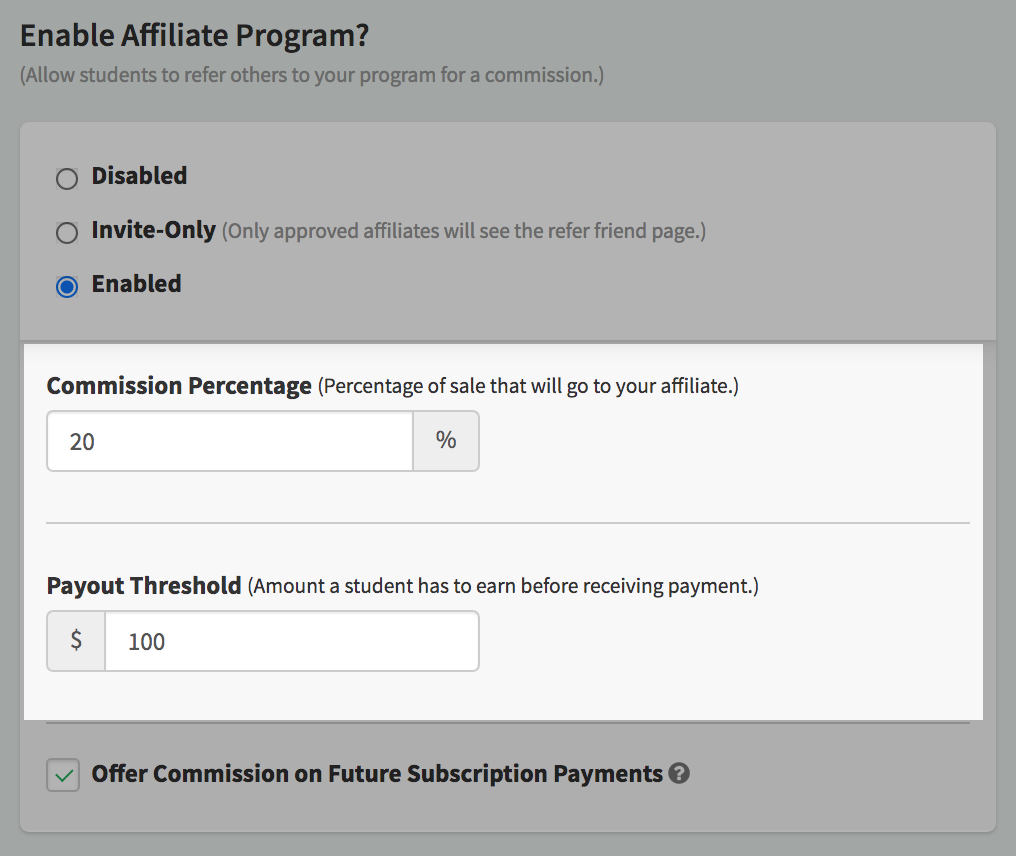Open the help question mark icon
Viewport: 1016px width, 856px height.
pyautogui.click(x=679, y=773)
